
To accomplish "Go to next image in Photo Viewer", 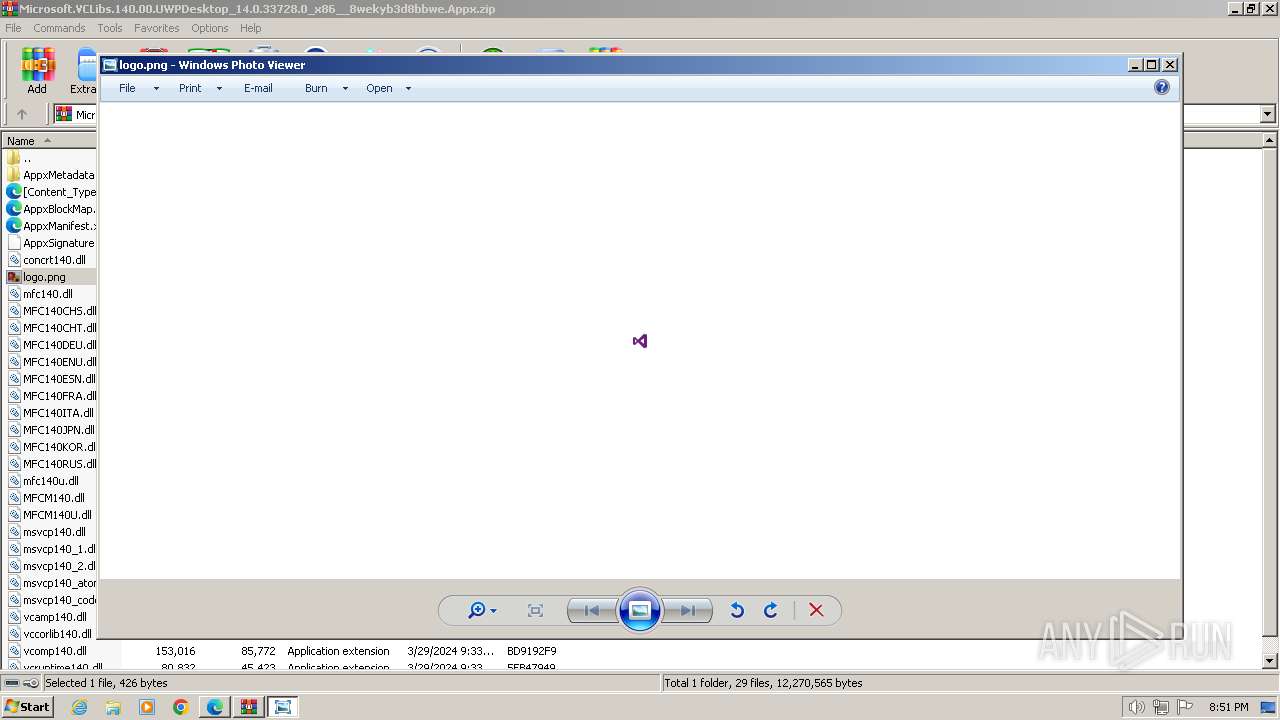I will (x=688, y=610).
